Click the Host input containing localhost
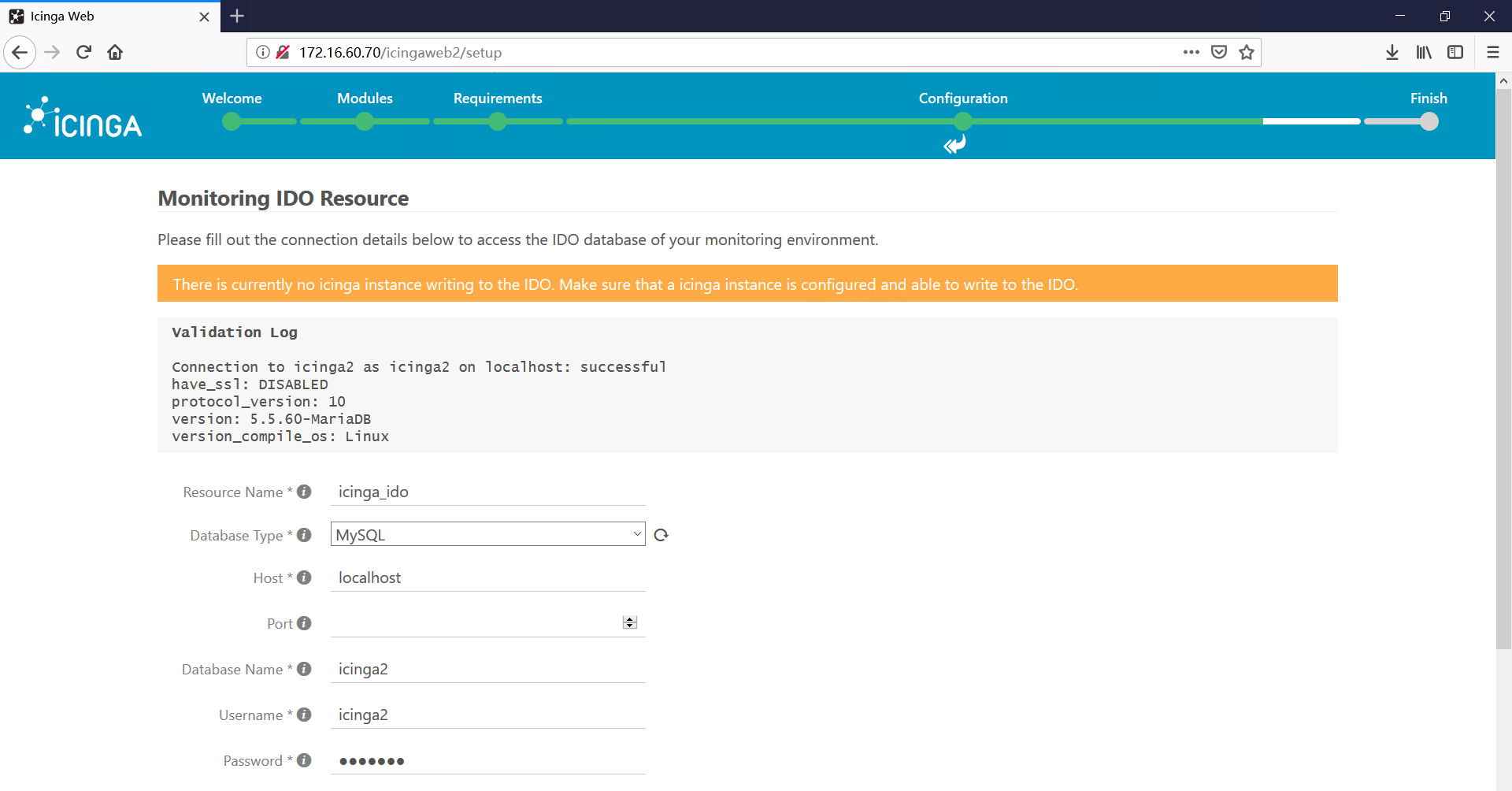 click(x=487, y=577)
